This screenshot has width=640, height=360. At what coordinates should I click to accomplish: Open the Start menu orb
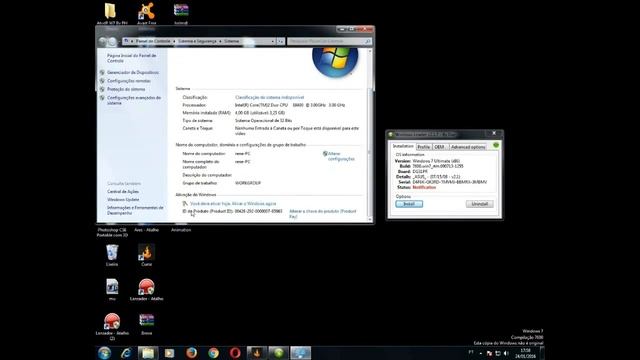click(104, 353)
